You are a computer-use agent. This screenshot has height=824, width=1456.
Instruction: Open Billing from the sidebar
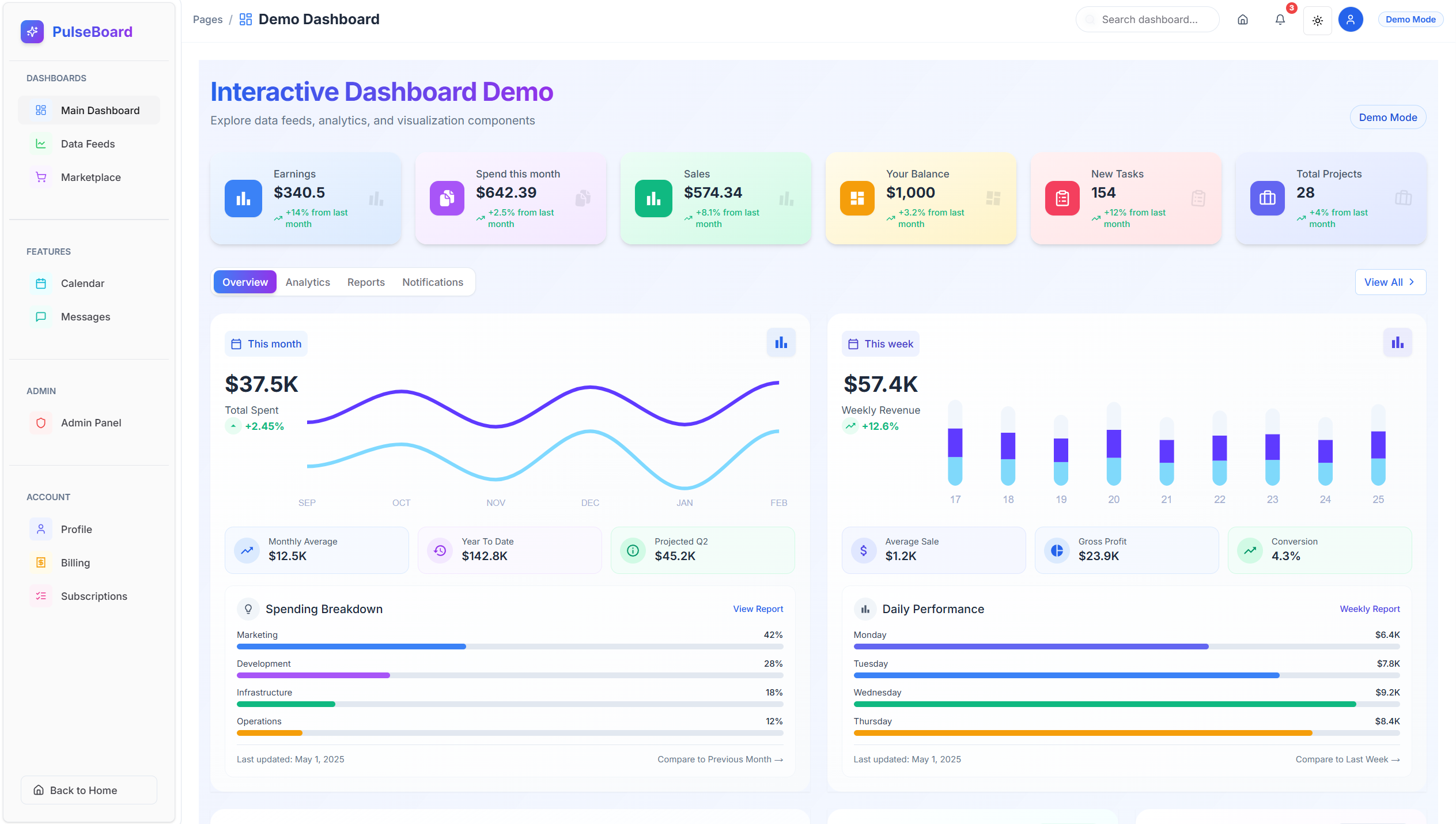[x=75, y=562]
